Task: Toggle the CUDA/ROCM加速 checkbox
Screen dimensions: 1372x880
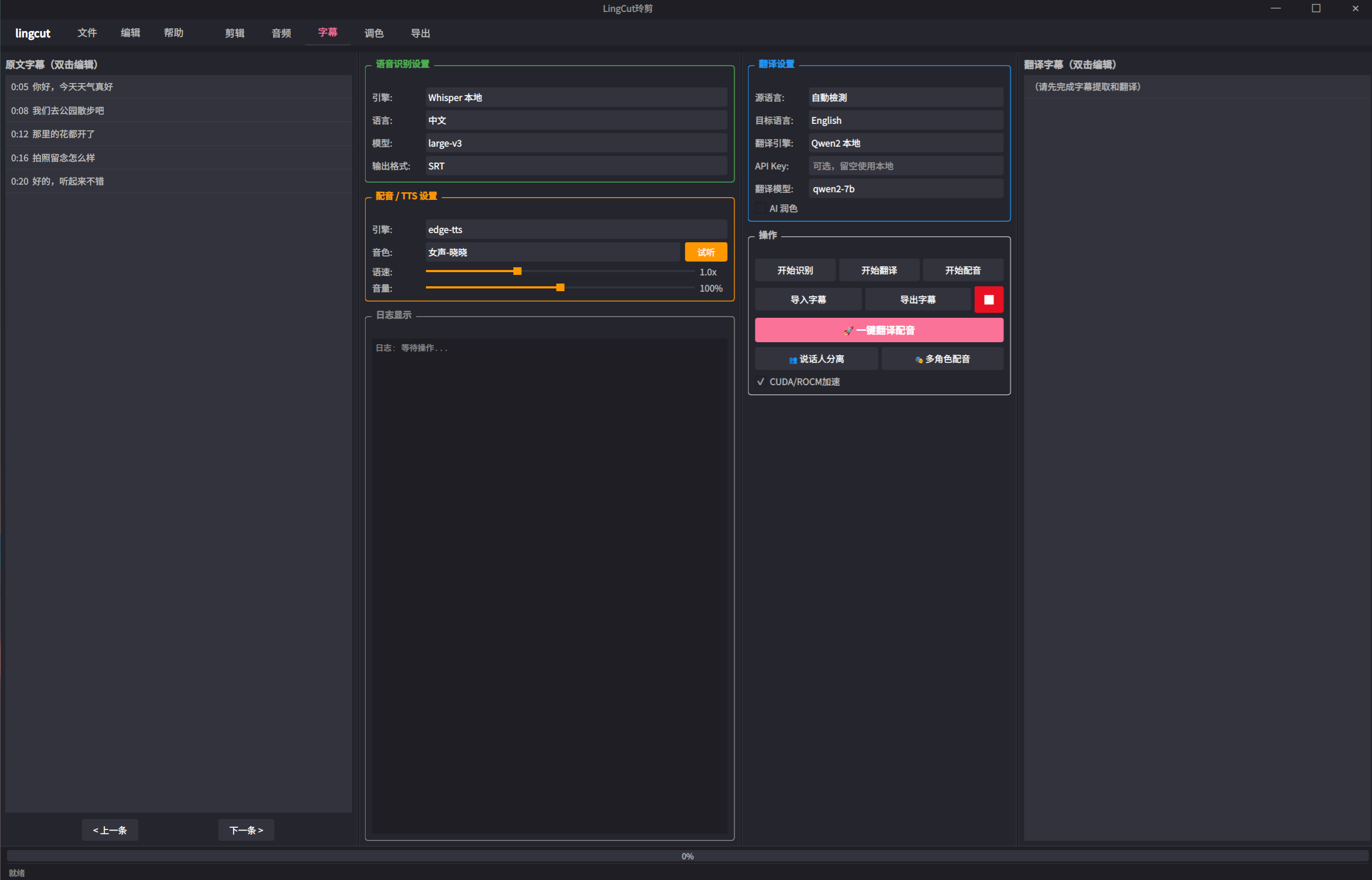Action: click(761, 382)
